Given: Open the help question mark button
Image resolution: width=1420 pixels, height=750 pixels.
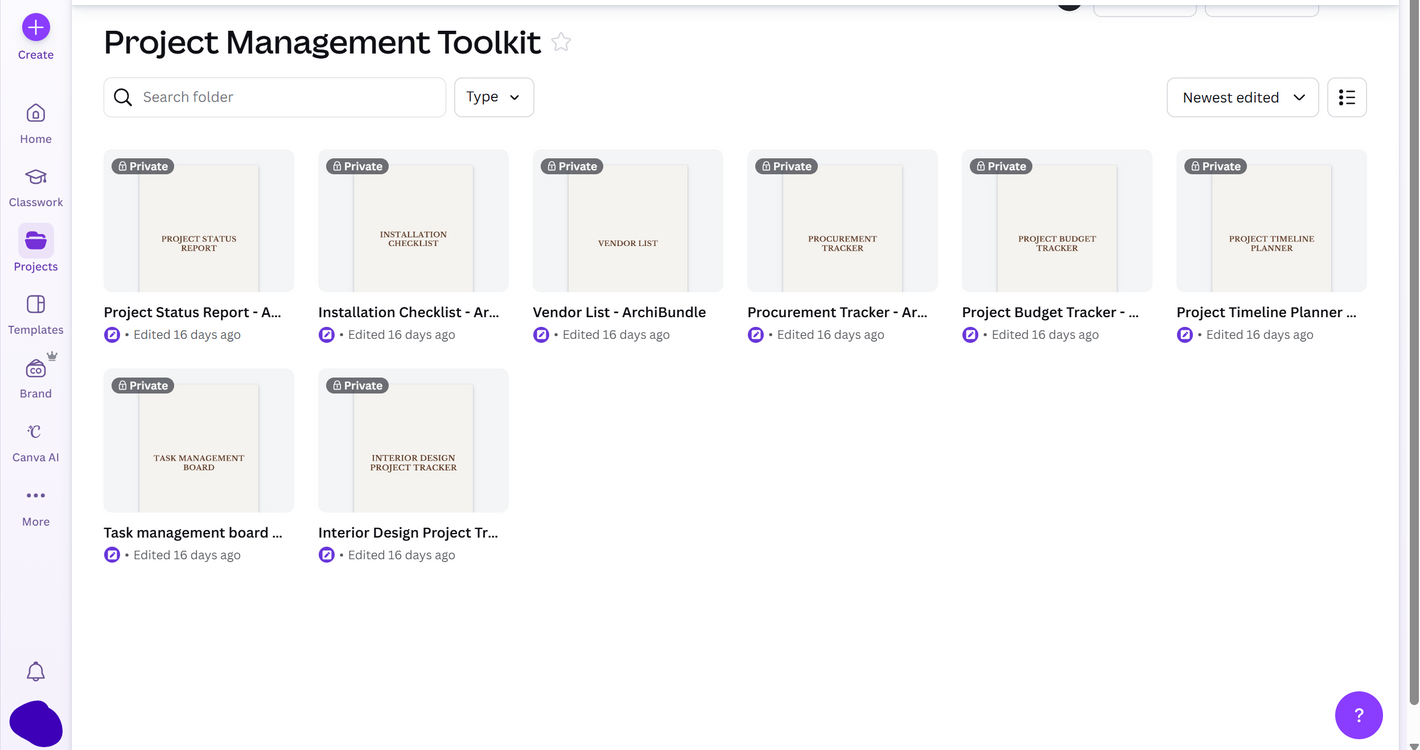Looking at the screenshot, I should pyautogui.click(x=1359, y=715).
